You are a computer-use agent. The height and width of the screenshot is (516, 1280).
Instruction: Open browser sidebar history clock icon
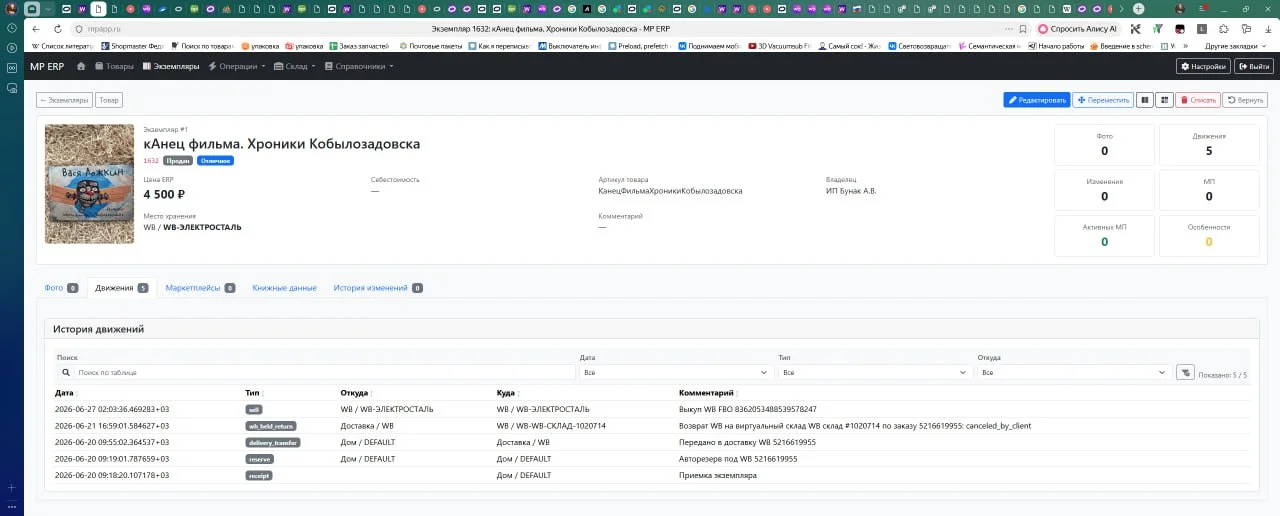coord(12,28)
